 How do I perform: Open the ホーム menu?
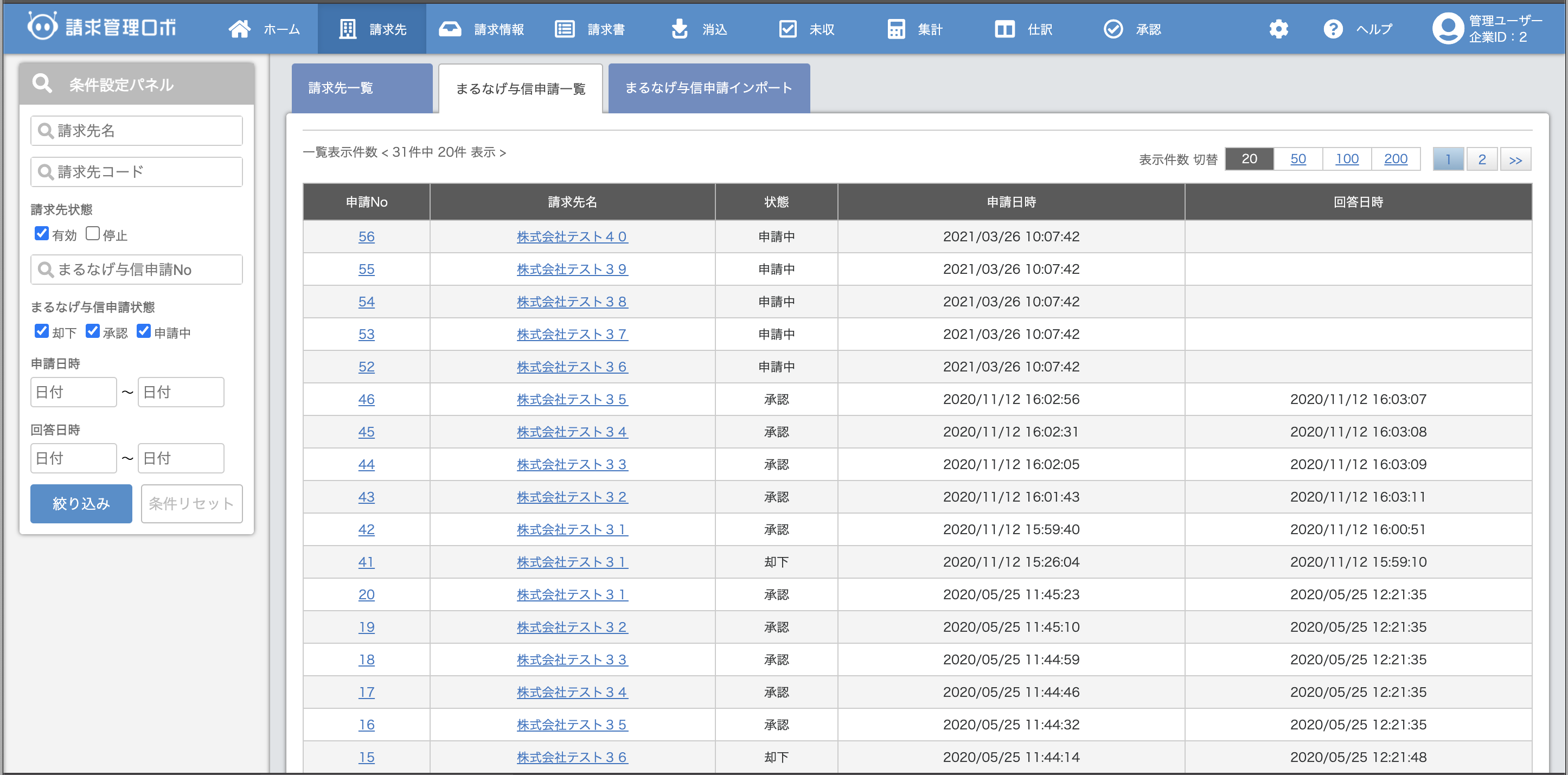pos(282,29)
